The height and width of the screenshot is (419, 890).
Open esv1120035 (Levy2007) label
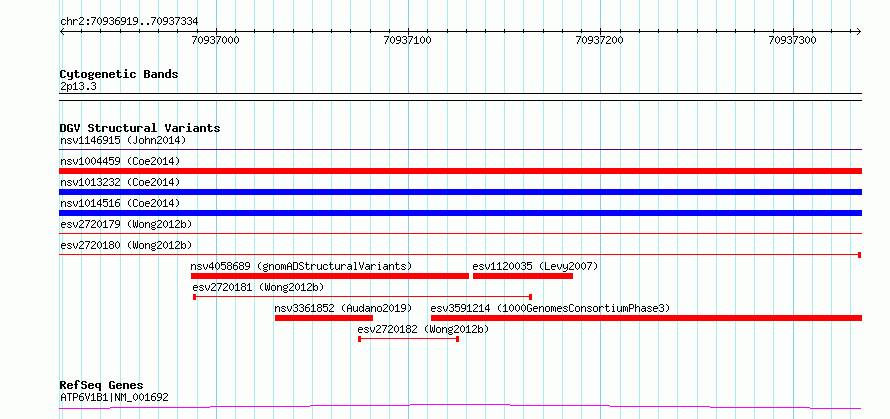(536, 266)
